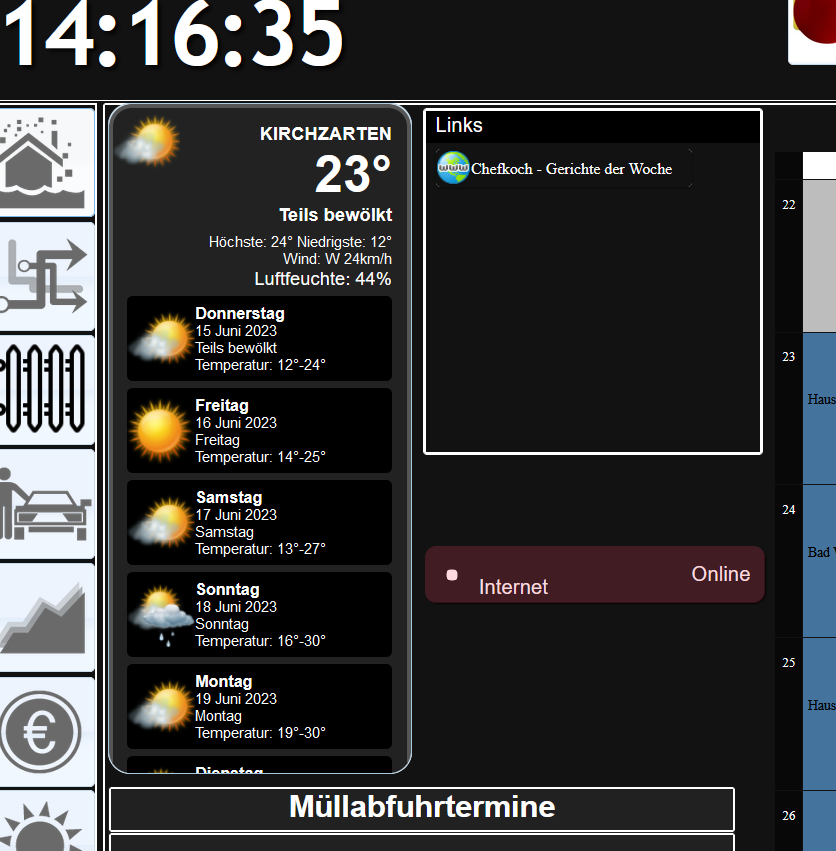Open the pipe routing arrows sidebar icon
836x851 pixels.
point(46,276)
